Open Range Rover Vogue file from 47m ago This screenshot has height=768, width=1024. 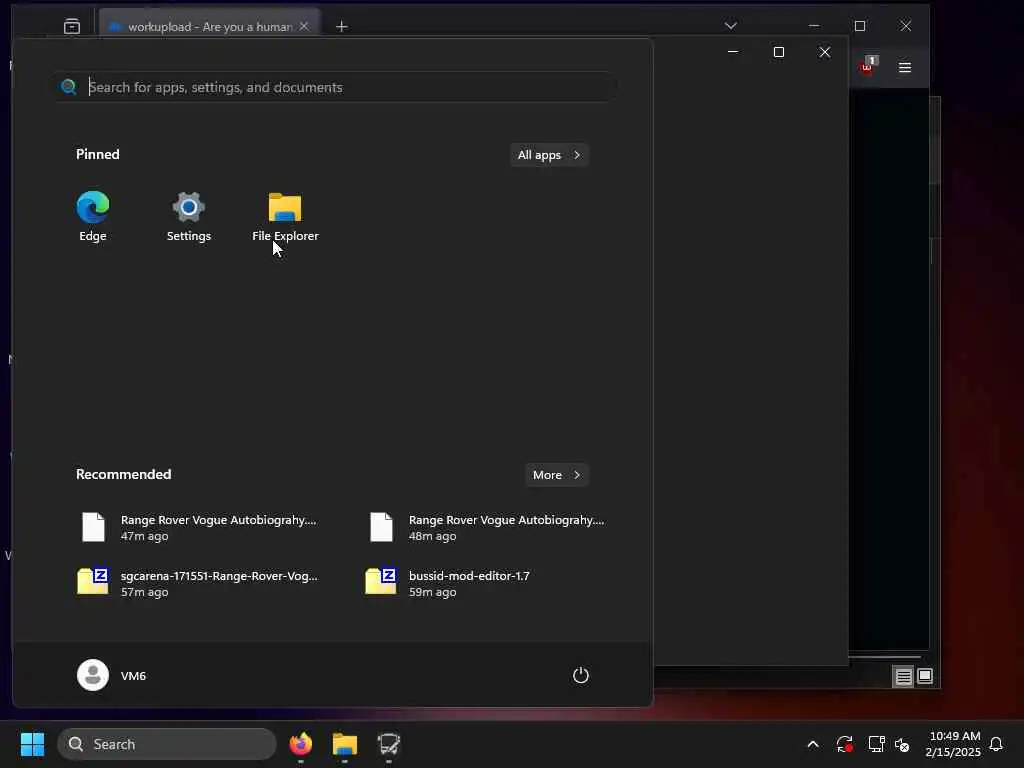click(199, 527)
